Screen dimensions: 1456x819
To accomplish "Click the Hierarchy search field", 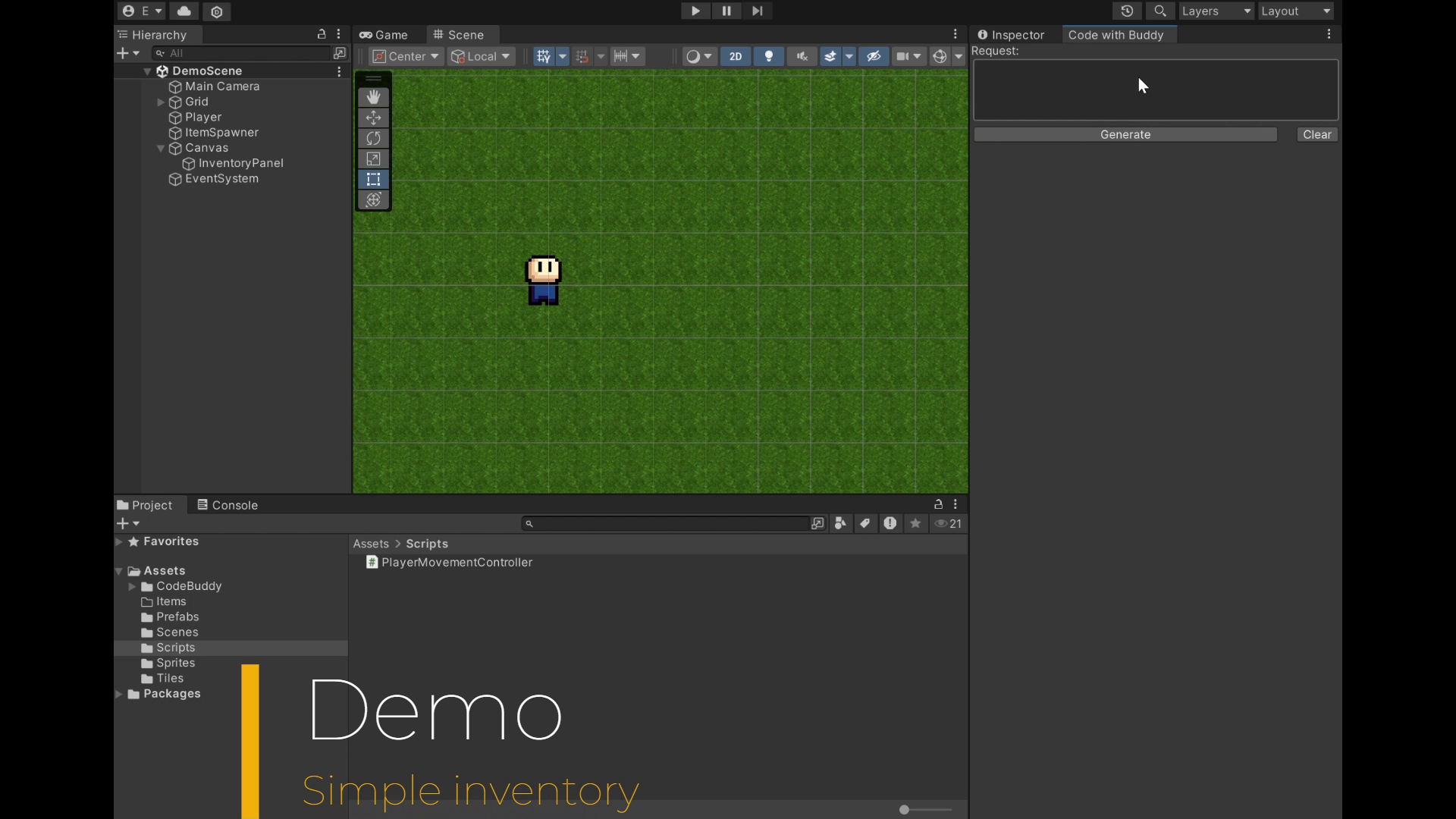I will [242, 53].
